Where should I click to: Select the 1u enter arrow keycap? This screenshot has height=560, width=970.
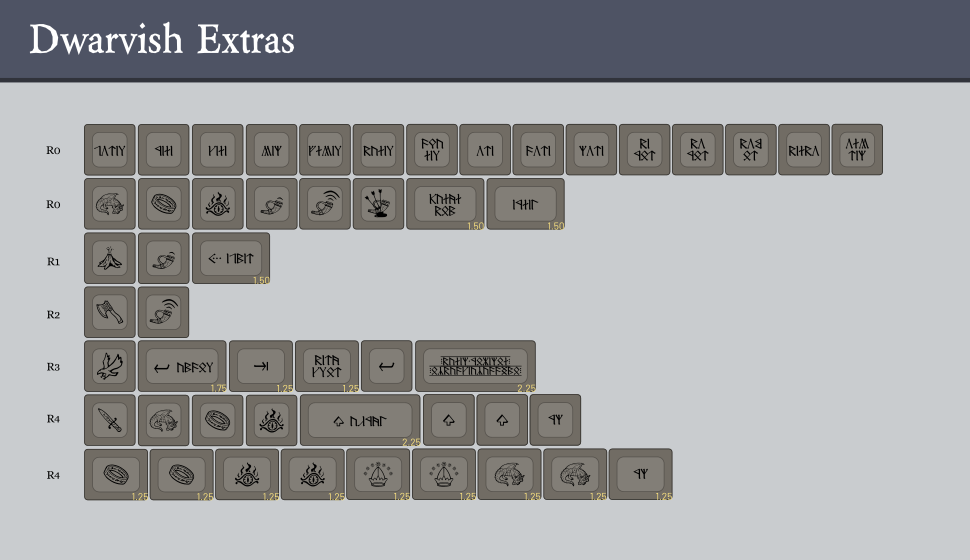[x=386, y=365]
